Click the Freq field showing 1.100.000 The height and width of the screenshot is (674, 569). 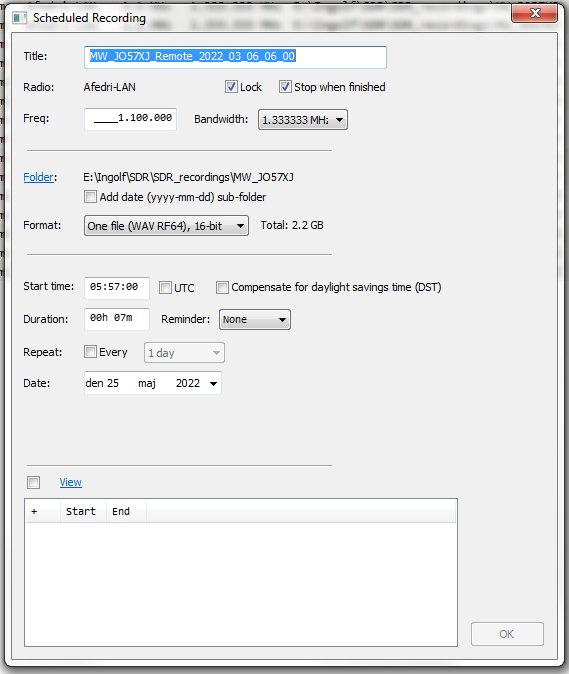click(130, 119)
